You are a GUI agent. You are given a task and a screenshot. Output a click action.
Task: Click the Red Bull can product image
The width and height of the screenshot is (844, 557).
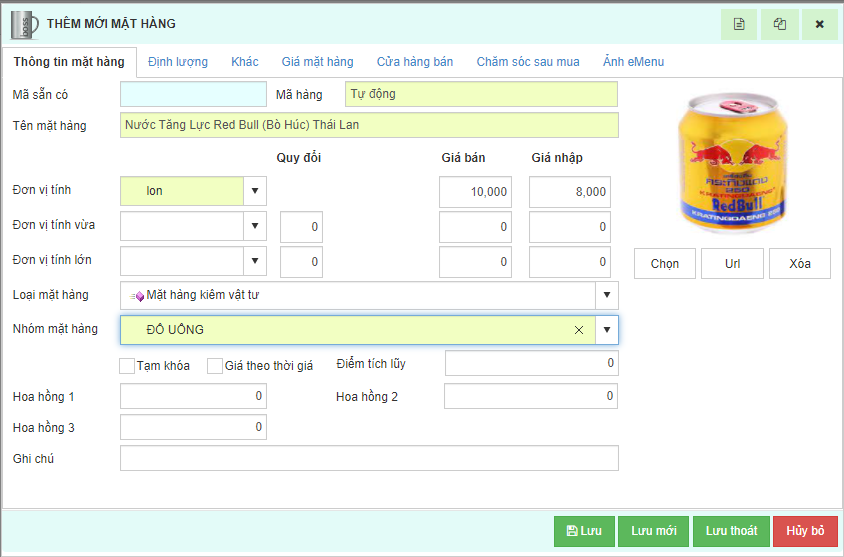click(731, 163)
